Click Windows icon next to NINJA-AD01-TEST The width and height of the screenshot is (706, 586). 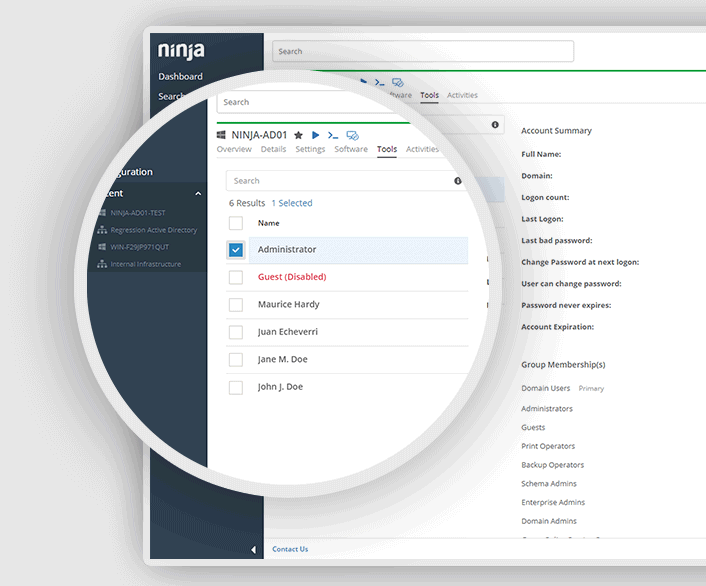coord(102,213)
